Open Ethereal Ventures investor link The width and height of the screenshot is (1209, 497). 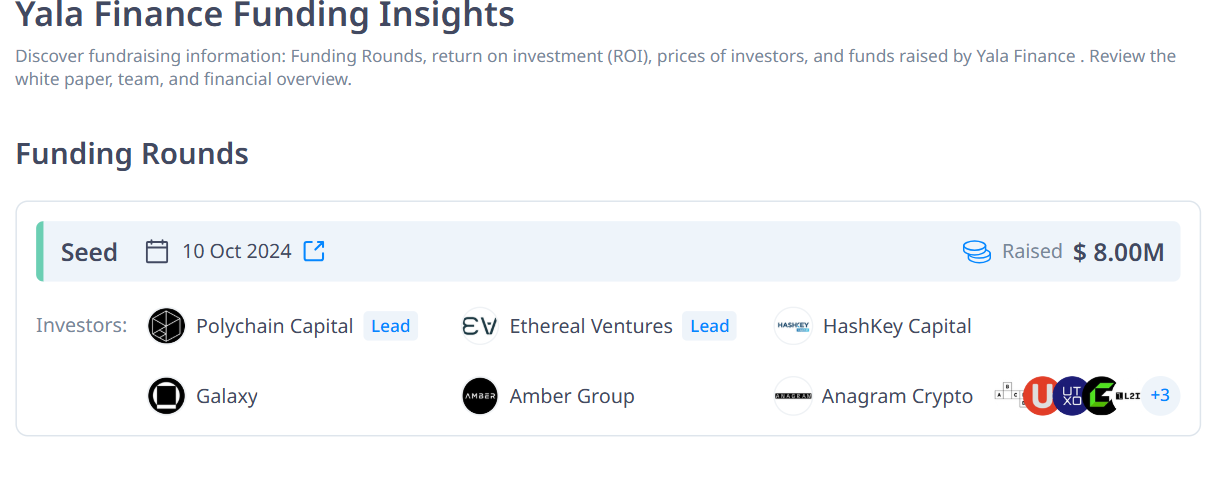(591, 326)
